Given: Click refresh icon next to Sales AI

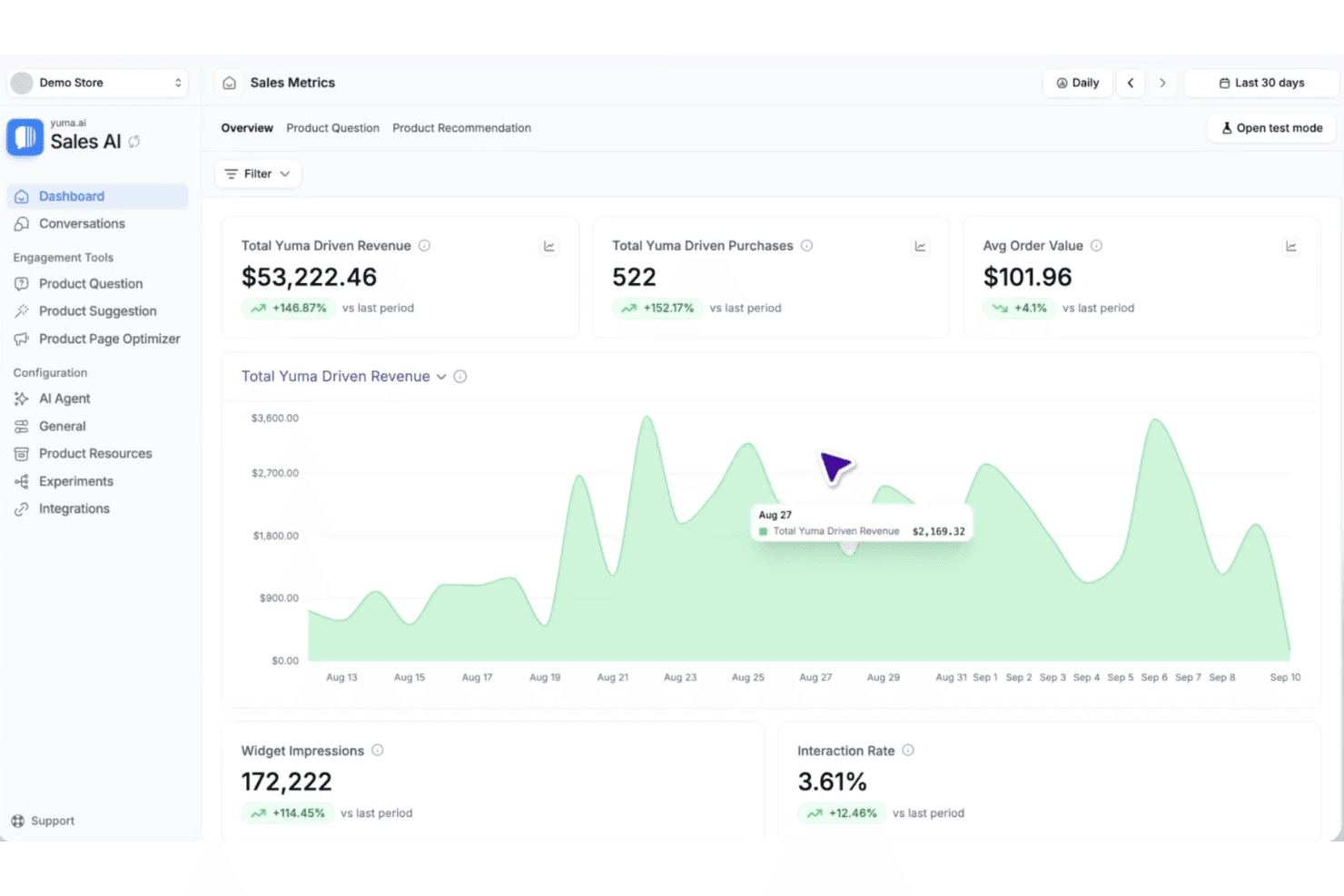Looking at the screenshot, I should [x=134, y=142].
